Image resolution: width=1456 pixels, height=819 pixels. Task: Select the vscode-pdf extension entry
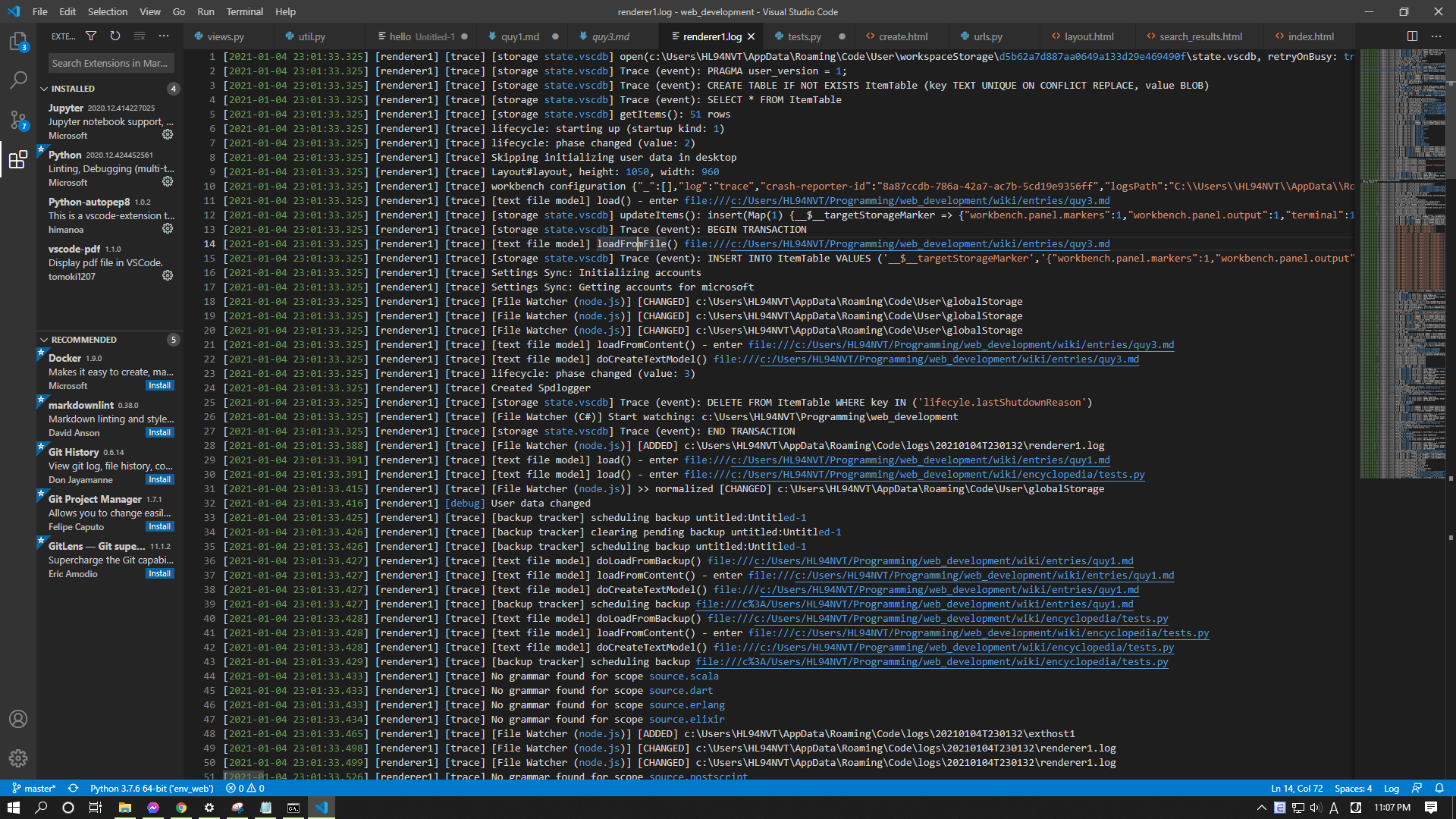click(x=111, y=262)
